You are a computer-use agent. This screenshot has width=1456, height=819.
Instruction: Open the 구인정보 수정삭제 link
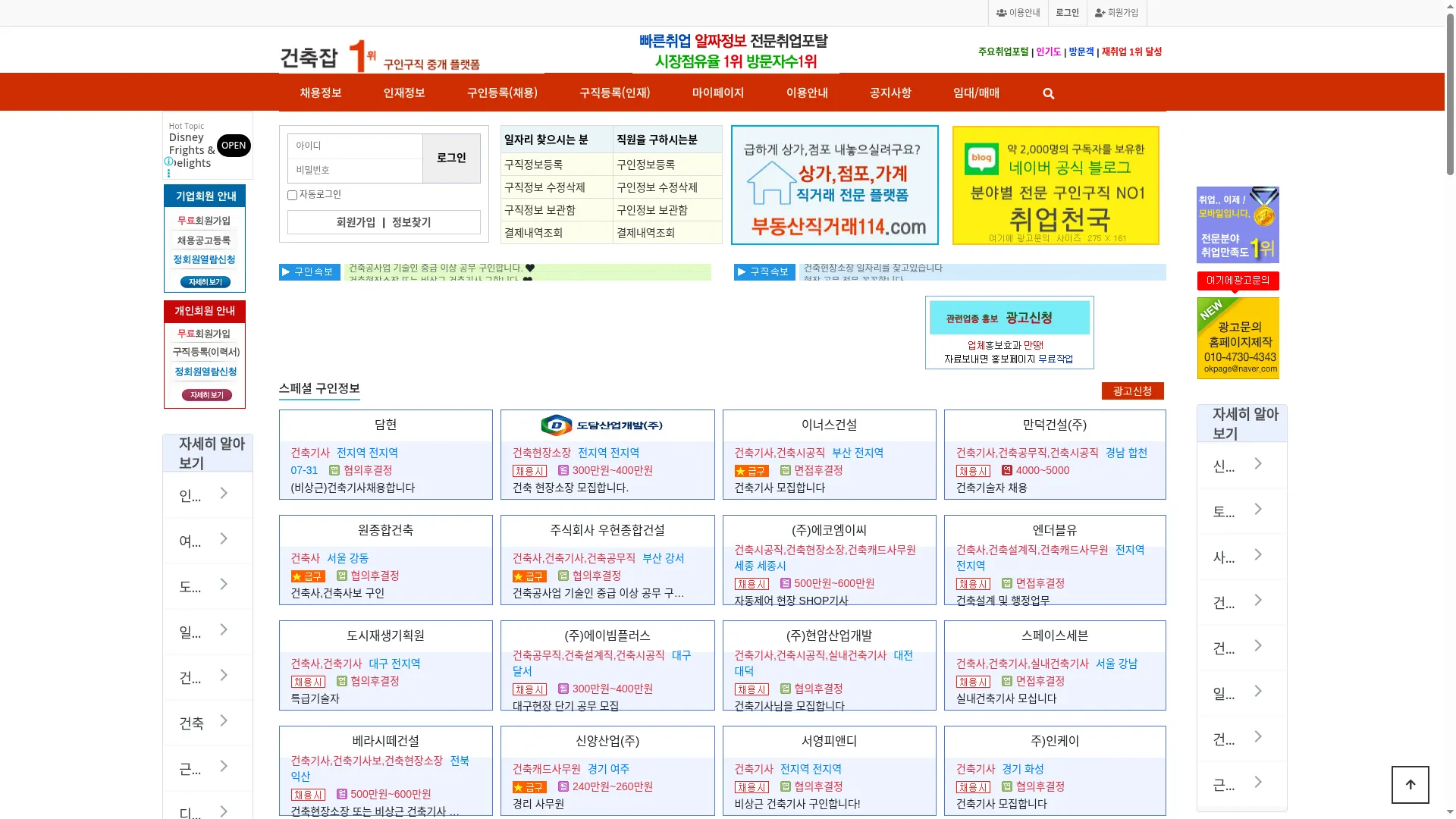coord(657,187)
